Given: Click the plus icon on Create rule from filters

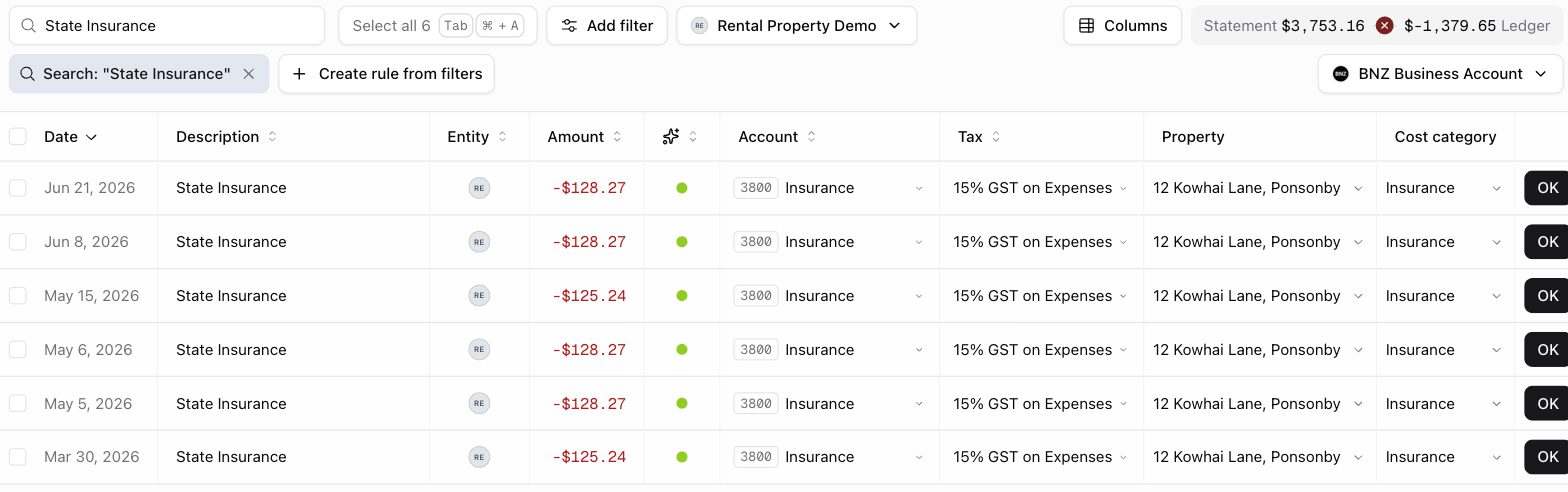Looking at the screenshot, I should tap(299, 74).
